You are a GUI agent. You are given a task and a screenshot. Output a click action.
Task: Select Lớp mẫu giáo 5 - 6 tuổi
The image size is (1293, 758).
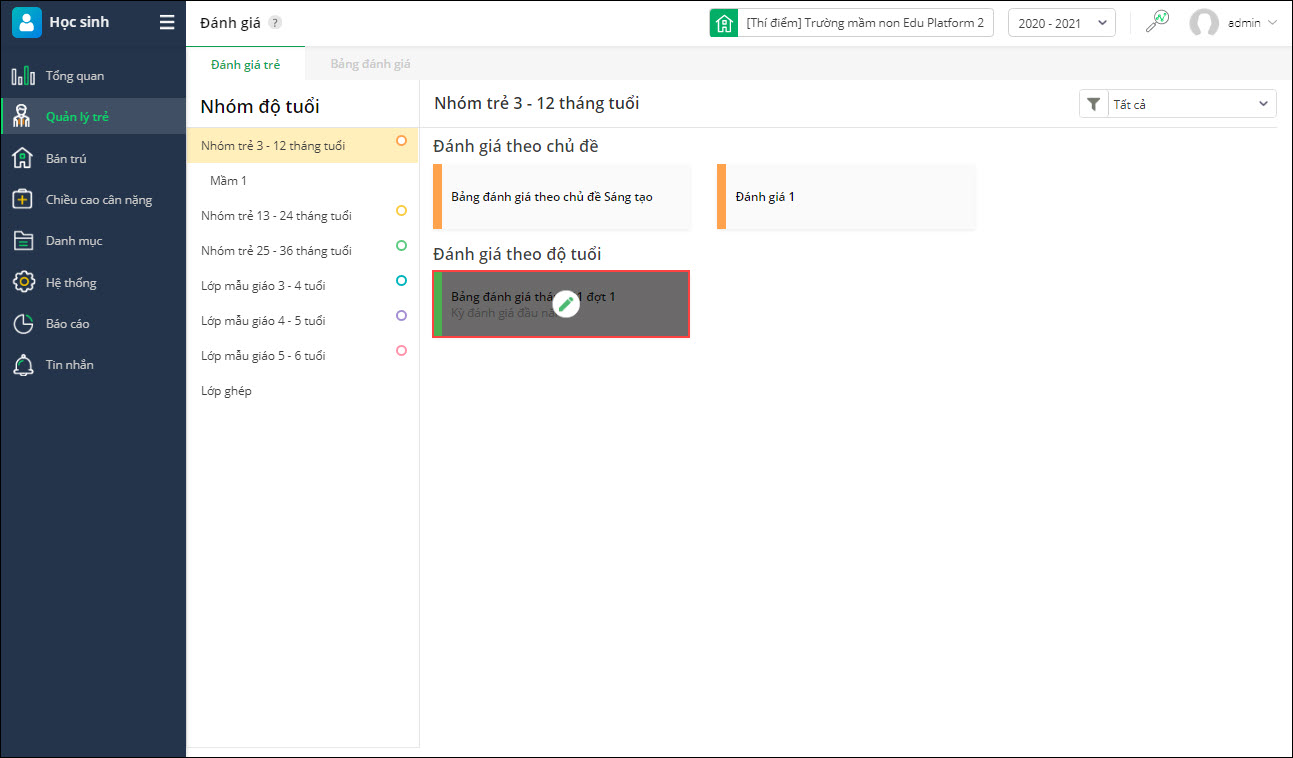click(x=302, y=356)
